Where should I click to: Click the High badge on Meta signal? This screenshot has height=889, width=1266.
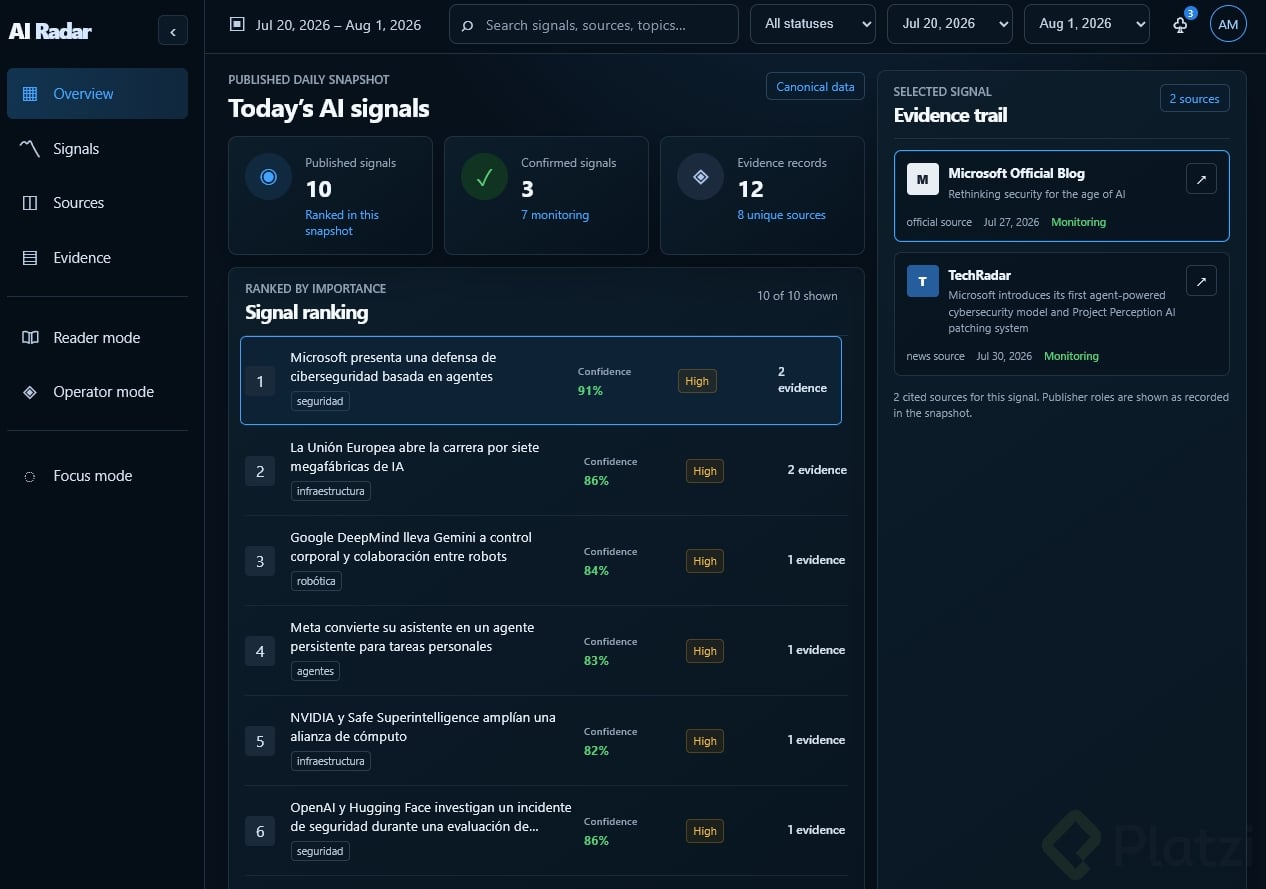point(705,651)
